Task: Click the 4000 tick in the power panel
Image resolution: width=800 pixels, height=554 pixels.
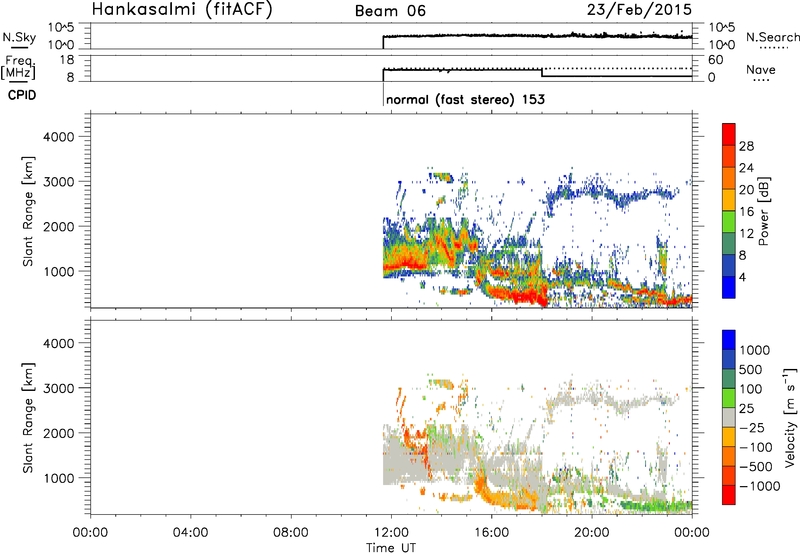Action: pos(59,137)
